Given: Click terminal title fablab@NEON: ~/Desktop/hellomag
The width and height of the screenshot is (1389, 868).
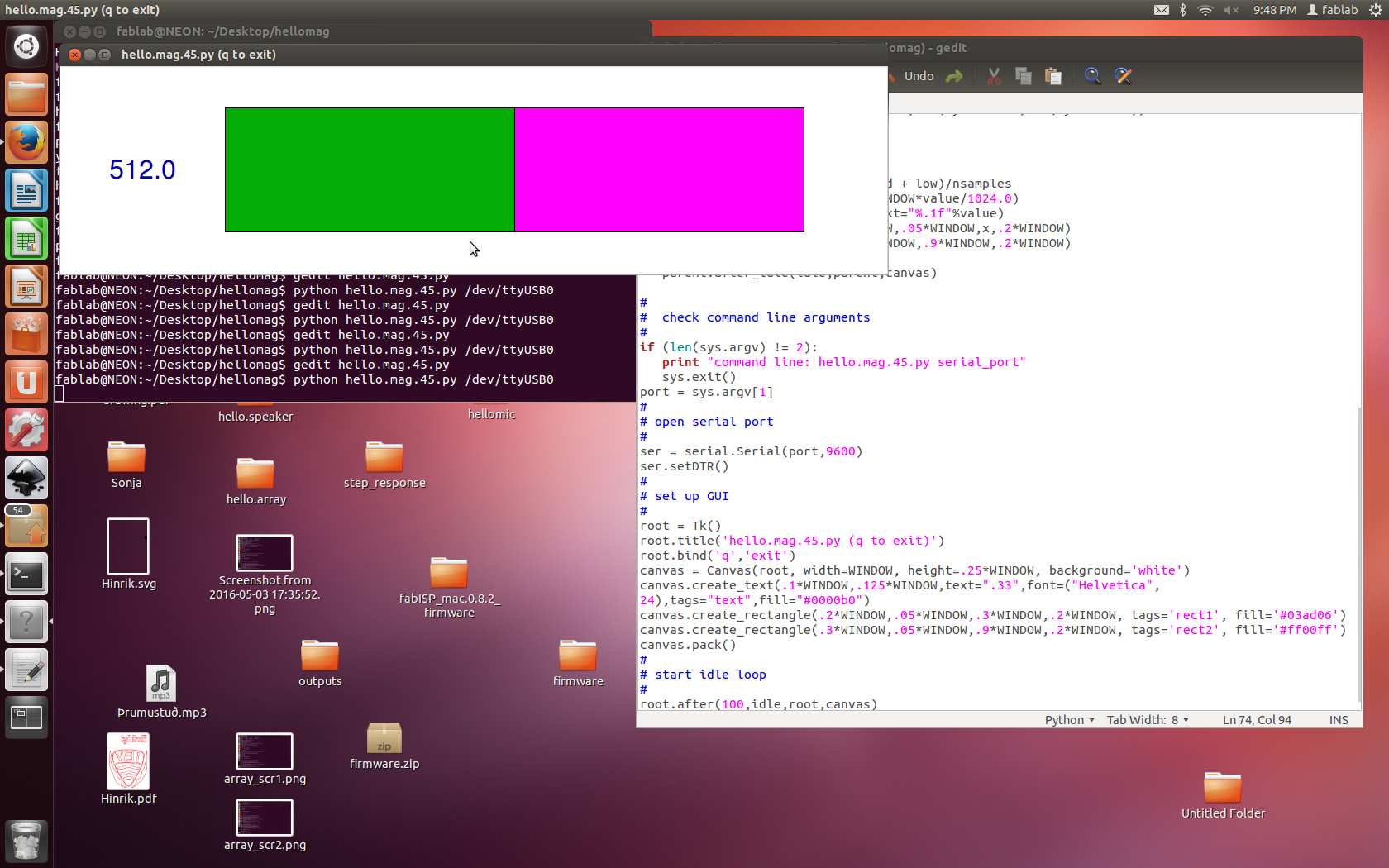Looking at the screenshot, I should point(223,31).
